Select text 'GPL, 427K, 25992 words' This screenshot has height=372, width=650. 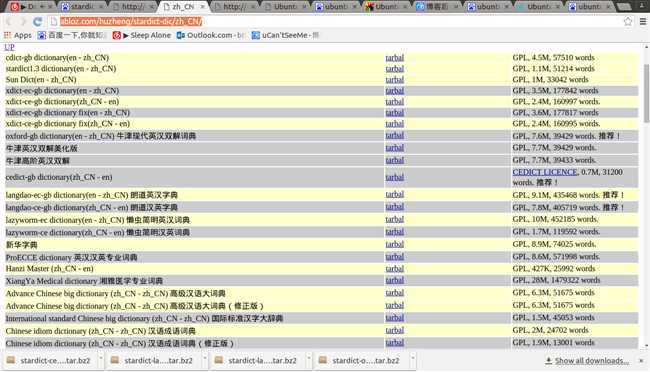click(x=554, y=269)
